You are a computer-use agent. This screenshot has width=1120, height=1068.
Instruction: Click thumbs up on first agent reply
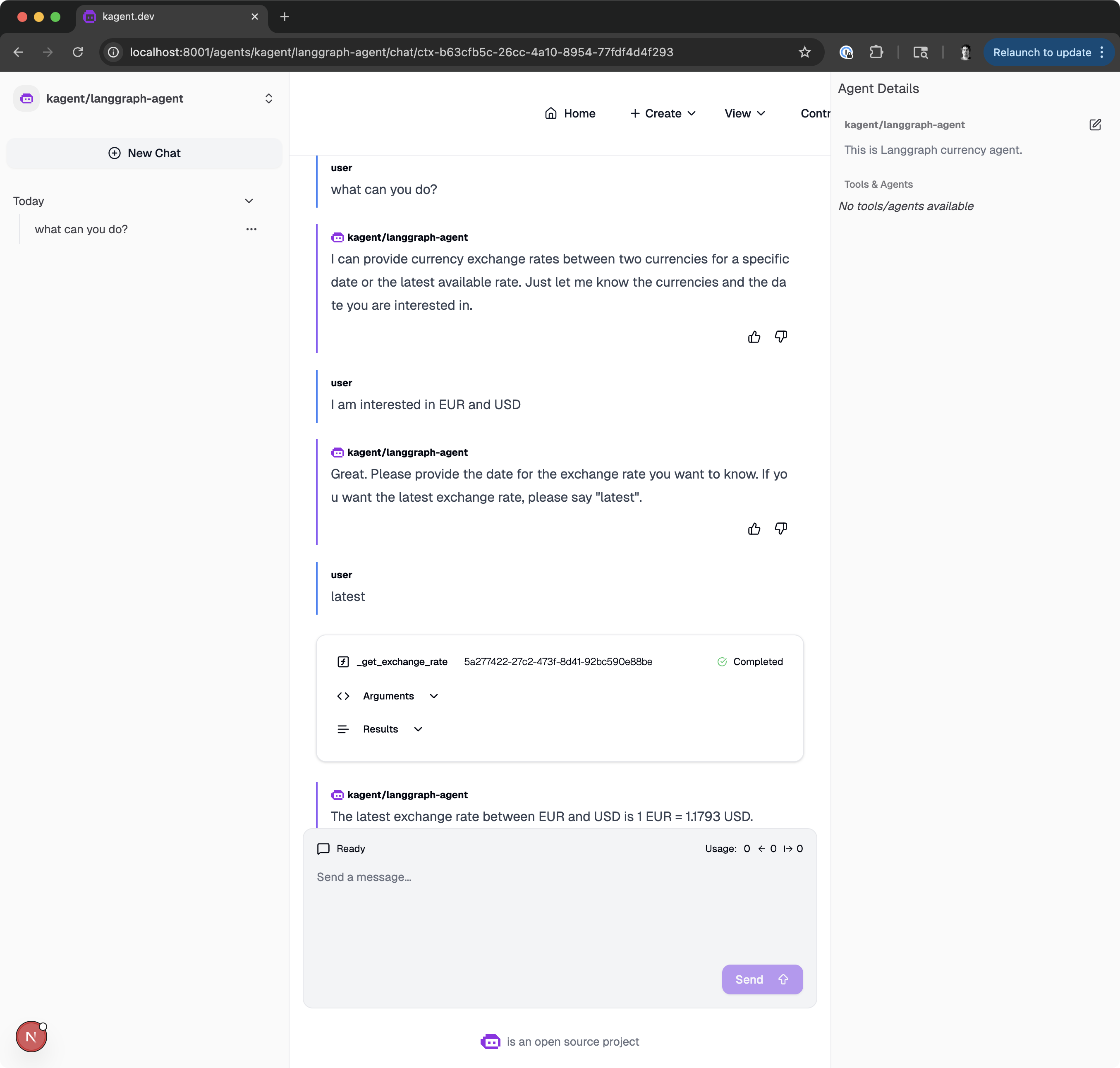pos(754,337)
